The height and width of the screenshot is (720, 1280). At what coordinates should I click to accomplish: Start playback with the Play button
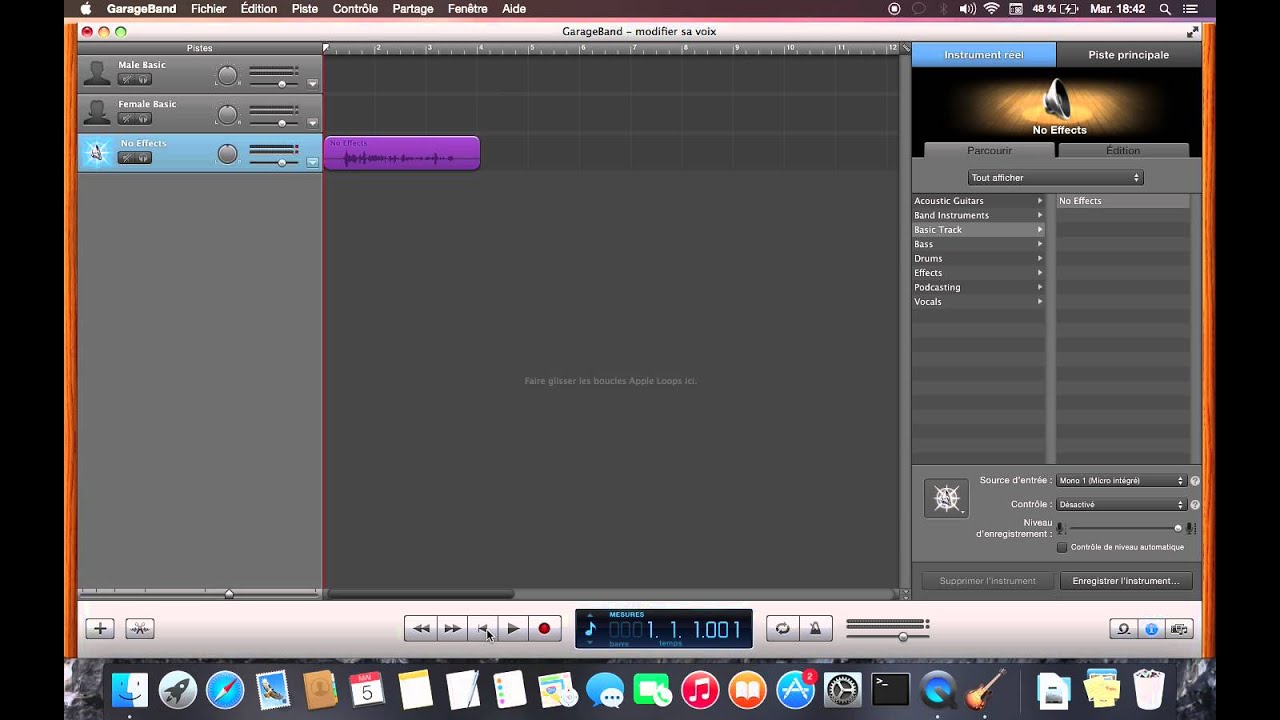click(513, 629)
